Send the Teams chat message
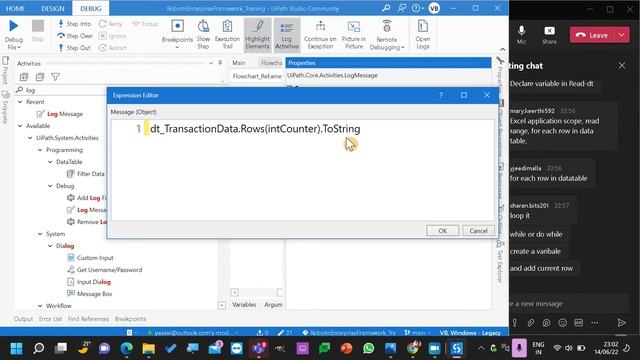Viewport: 640px width, 360px height. click(621, 323)
